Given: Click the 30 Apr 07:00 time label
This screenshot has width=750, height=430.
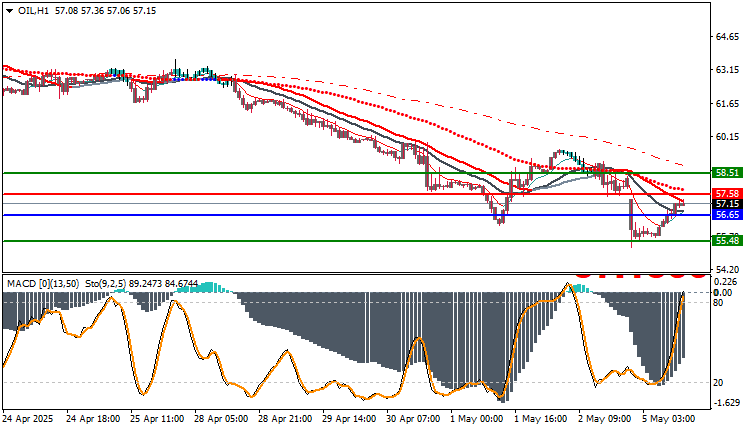Looking at the screenshot, I should 413,419.
